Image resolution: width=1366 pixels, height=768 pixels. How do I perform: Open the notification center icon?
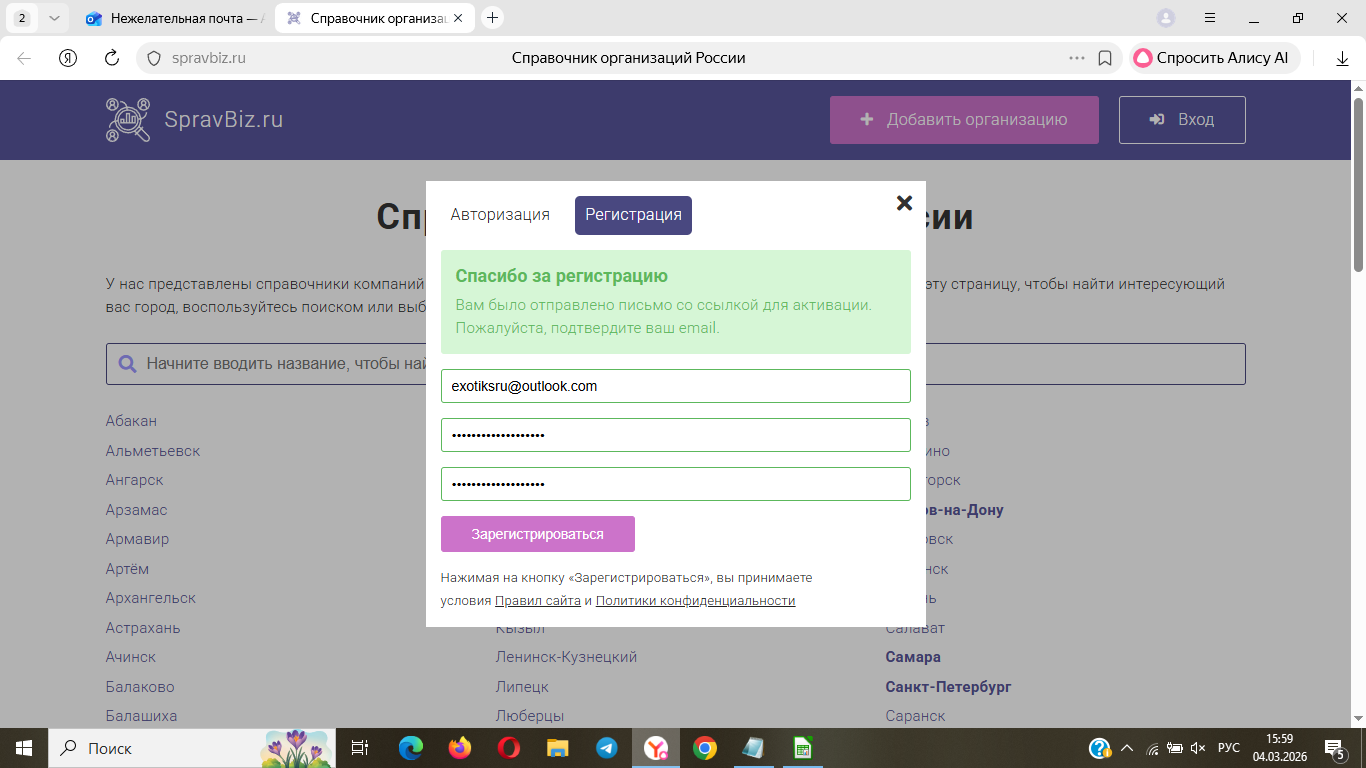coord(1334,748)
